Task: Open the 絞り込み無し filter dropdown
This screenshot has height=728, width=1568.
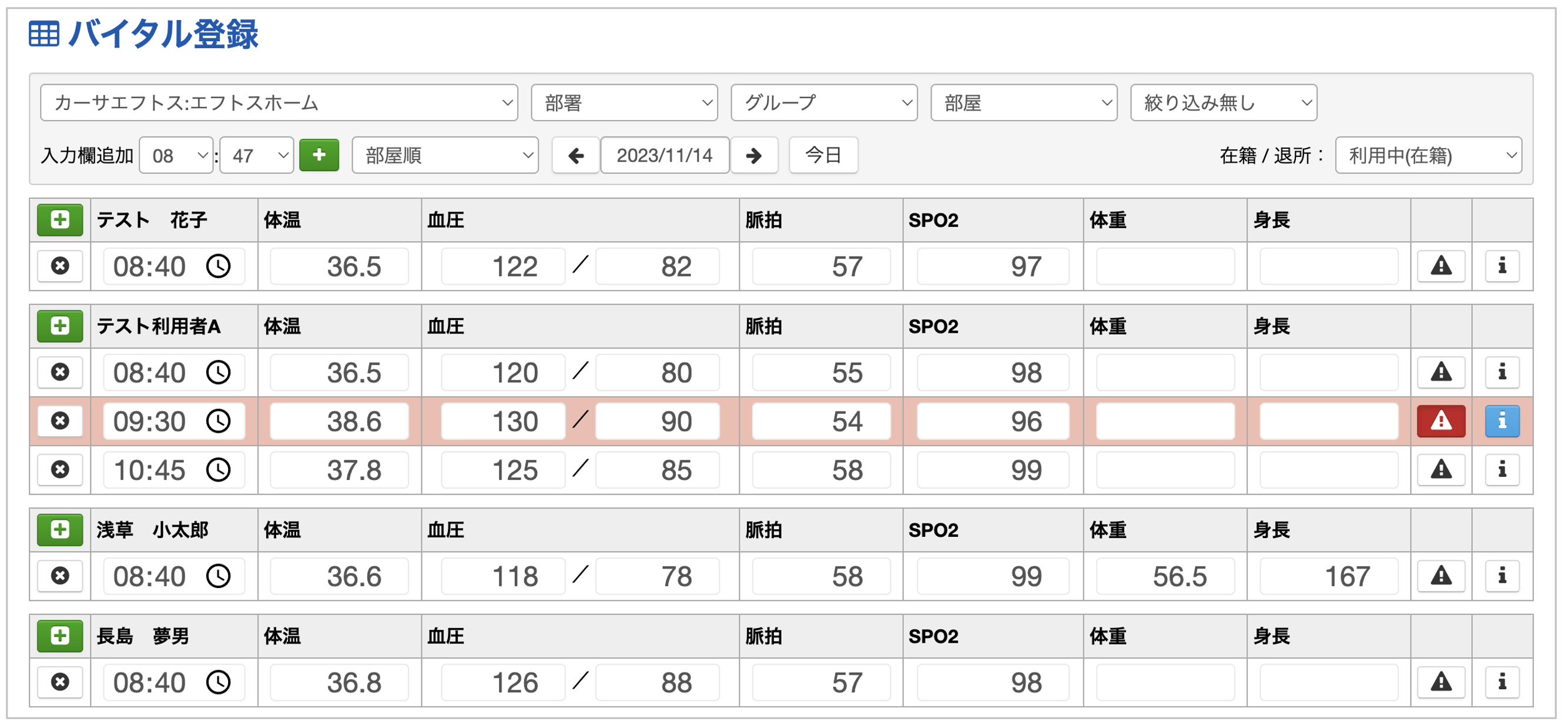Action: pos(1223,102)
